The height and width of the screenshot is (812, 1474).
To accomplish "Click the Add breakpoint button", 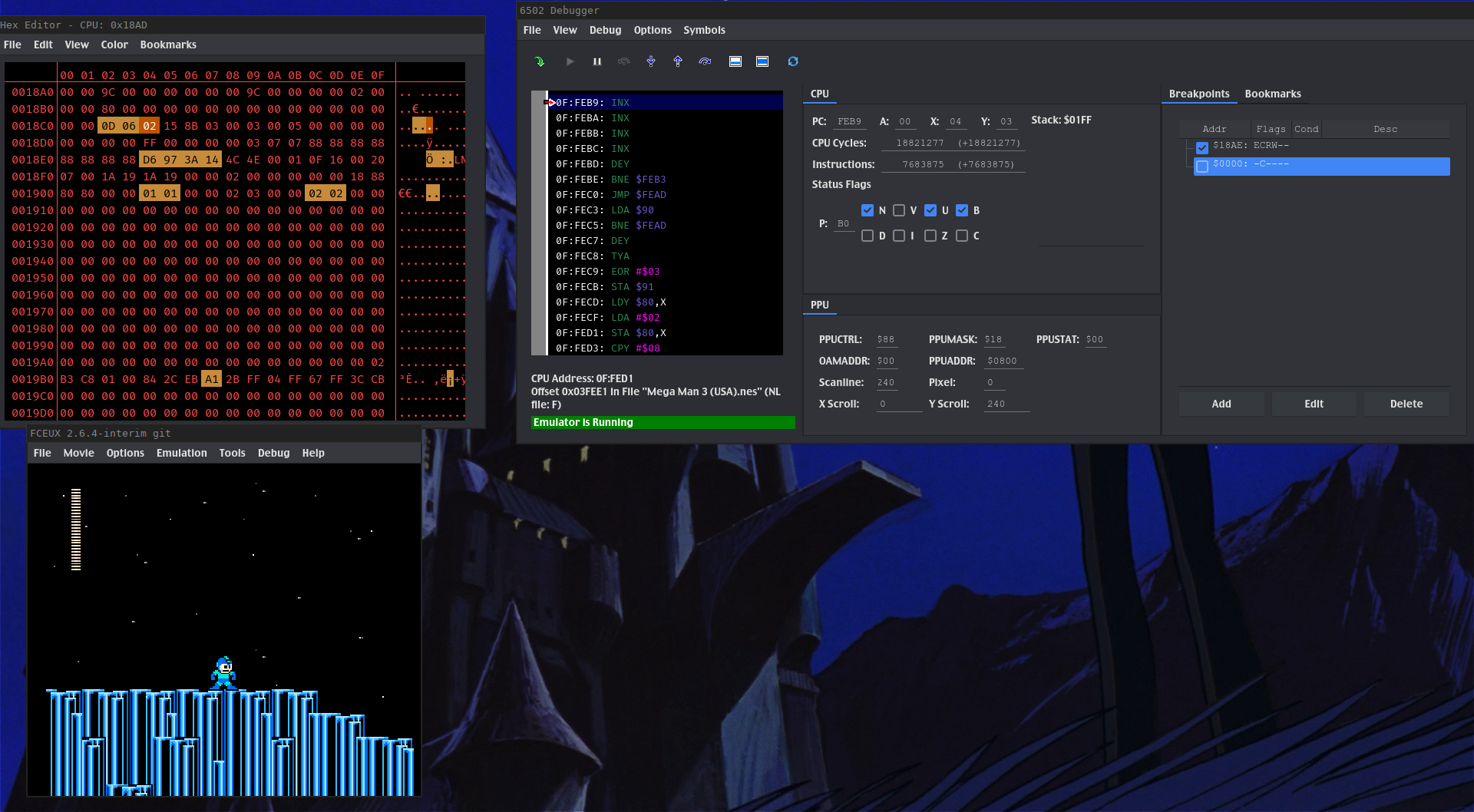I will [x=1221, y=403].
